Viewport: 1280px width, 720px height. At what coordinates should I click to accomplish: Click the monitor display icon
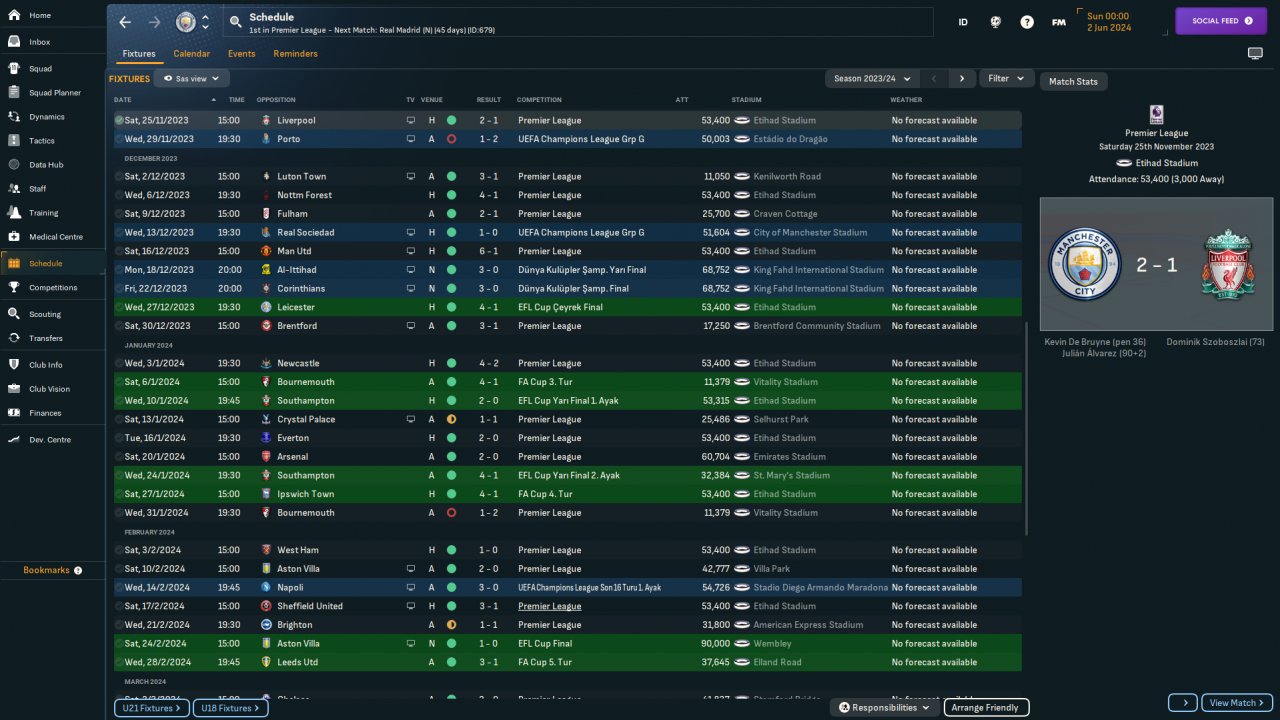pyautogui.click(x=1255, y=53)
